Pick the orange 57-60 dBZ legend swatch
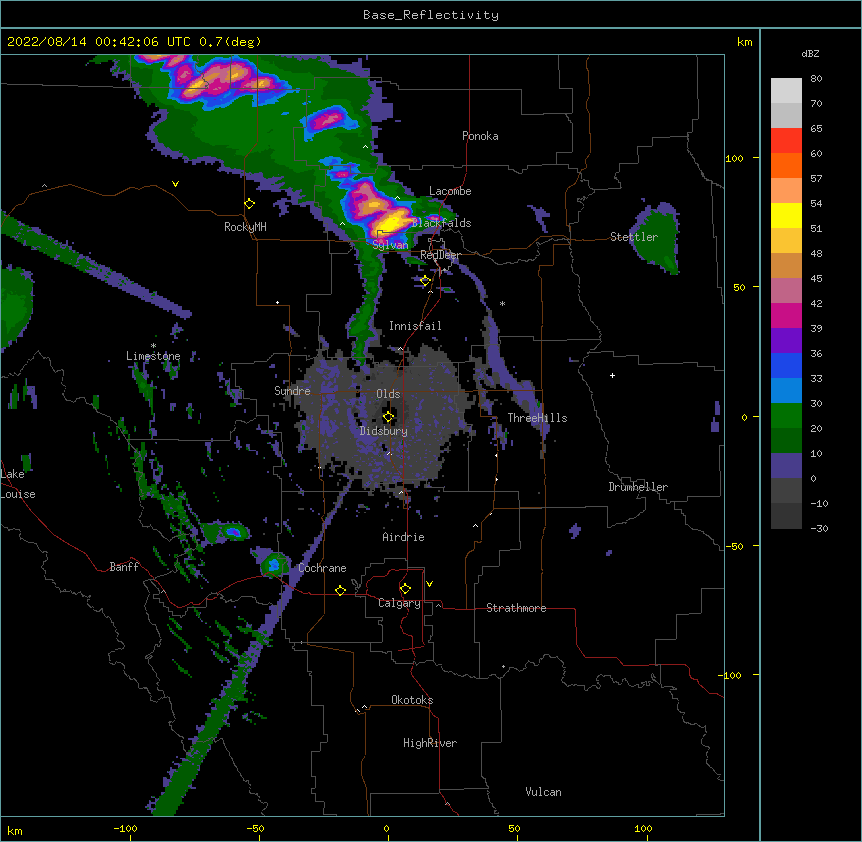 tap(786, 165)
